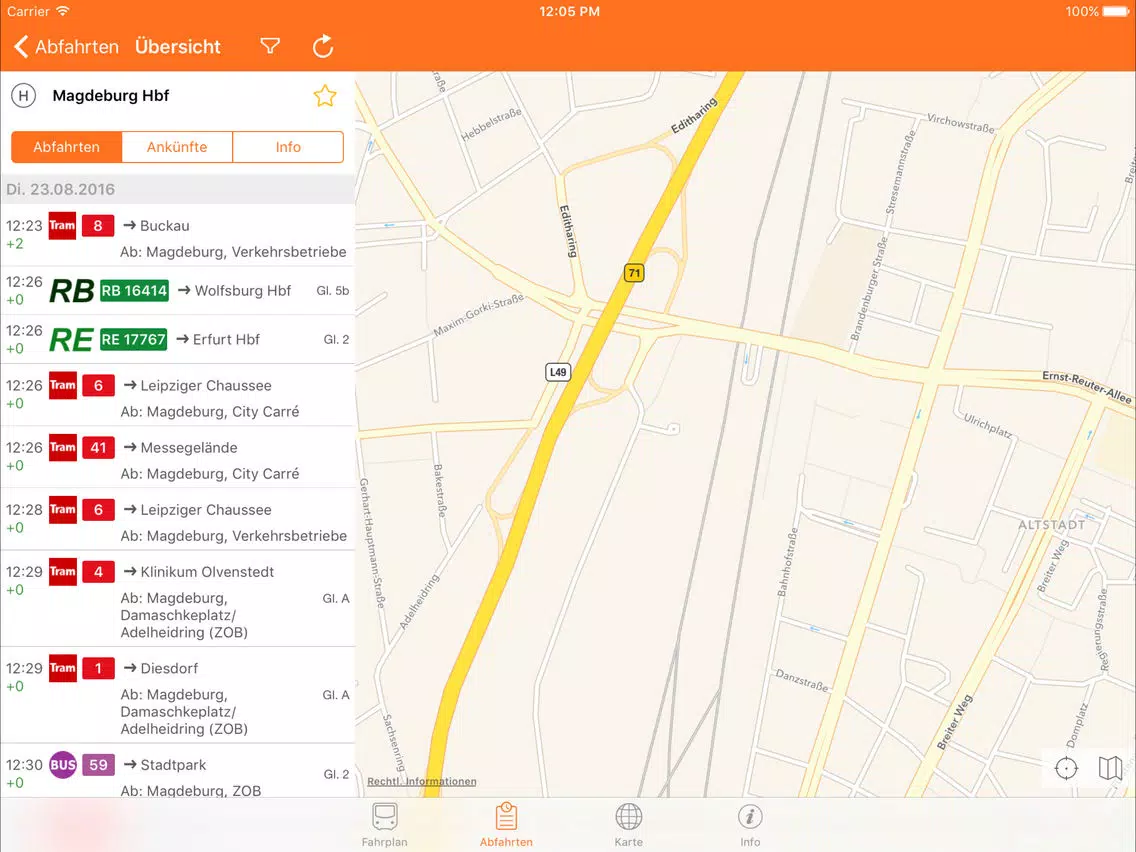The image size is (1136, 852).
Task: Switch to the Info segment
Action: tap(288, 147)
